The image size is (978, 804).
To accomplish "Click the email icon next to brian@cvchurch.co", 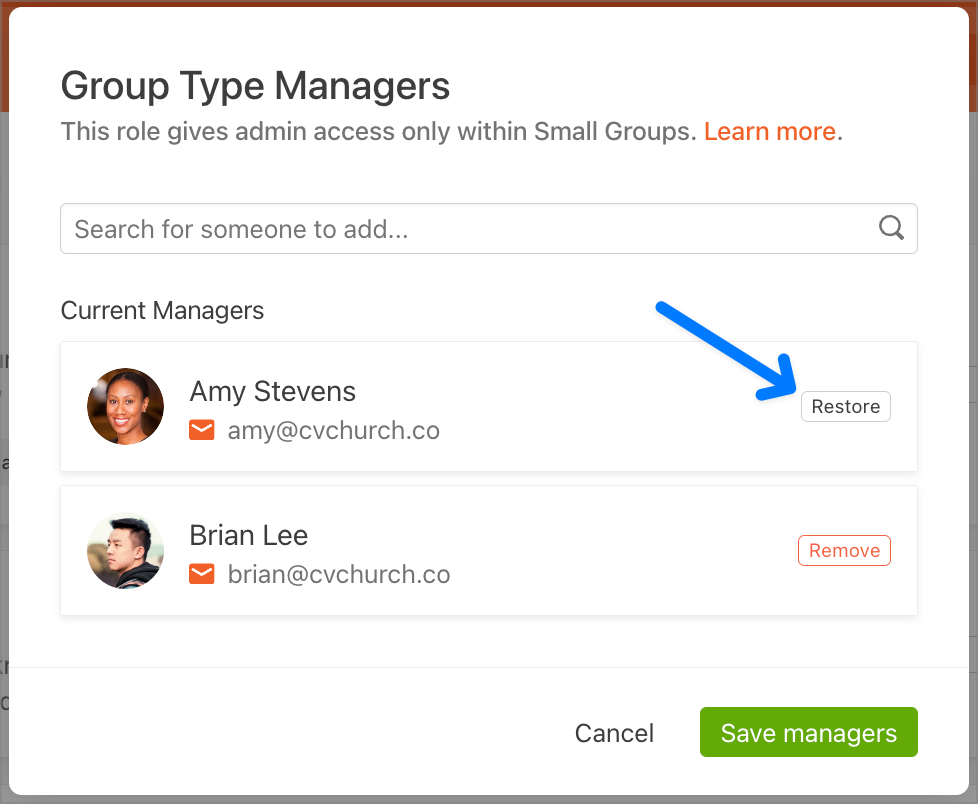I will [x=201, y=574].
